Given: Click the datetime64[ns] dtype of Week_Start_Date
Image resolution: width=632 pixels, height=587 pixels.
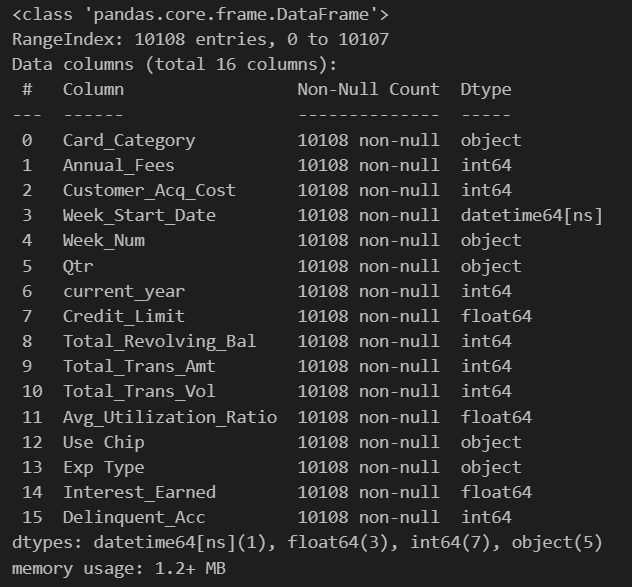Looking at the screenshot, I should click(x=531, y=216).
